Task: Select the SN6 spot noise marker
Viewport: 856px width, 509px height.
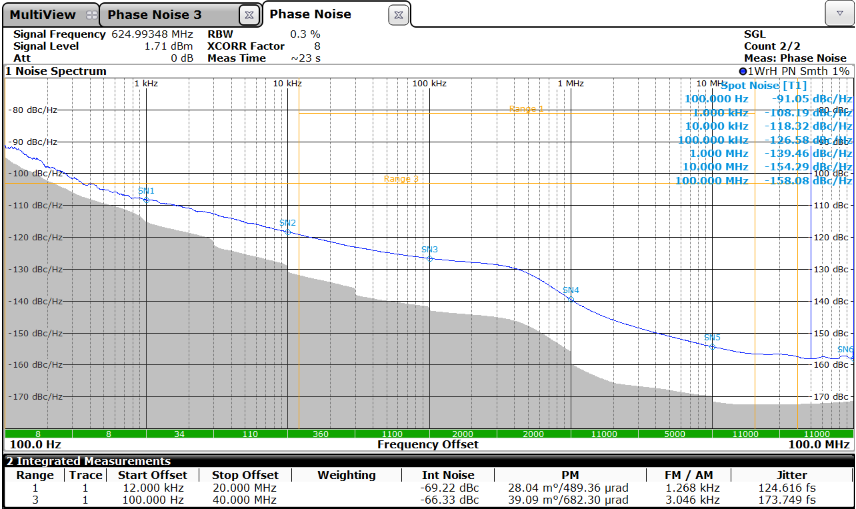Action: coord(845,350)
